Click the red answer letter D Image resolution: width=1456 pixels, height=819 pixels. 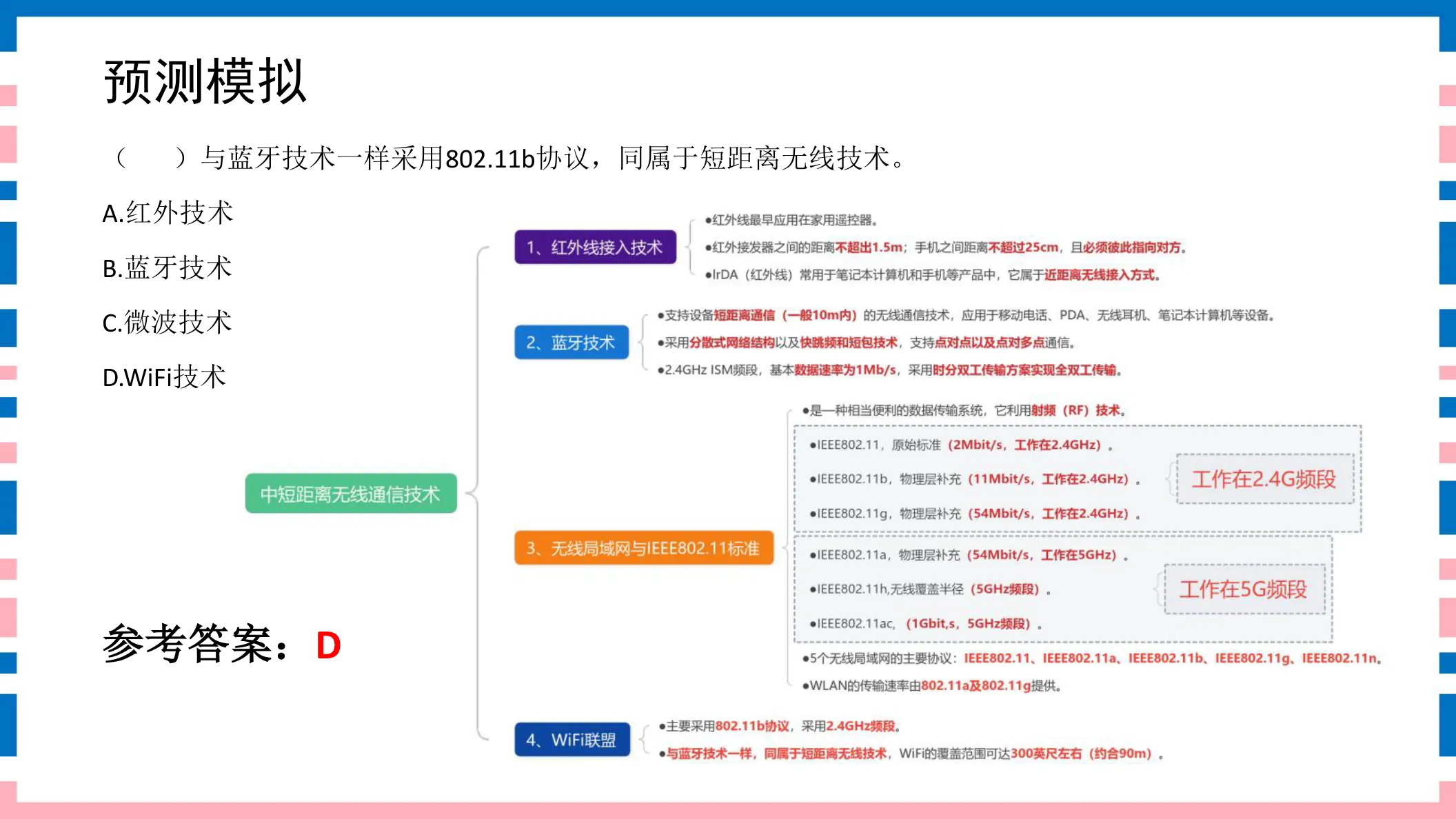tap(328, 646)
